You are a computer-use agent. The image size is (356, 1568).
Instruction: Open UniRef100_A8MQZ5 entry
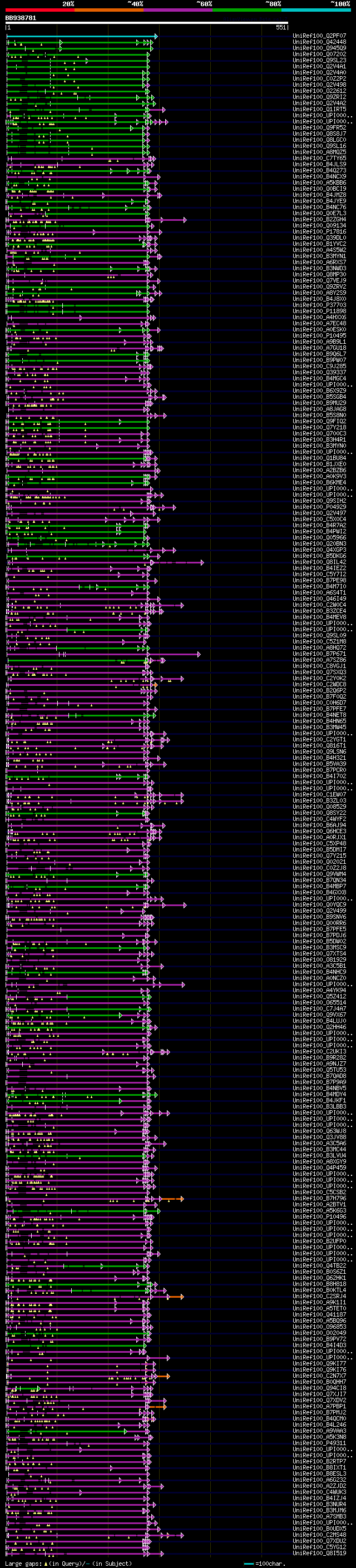319,152
